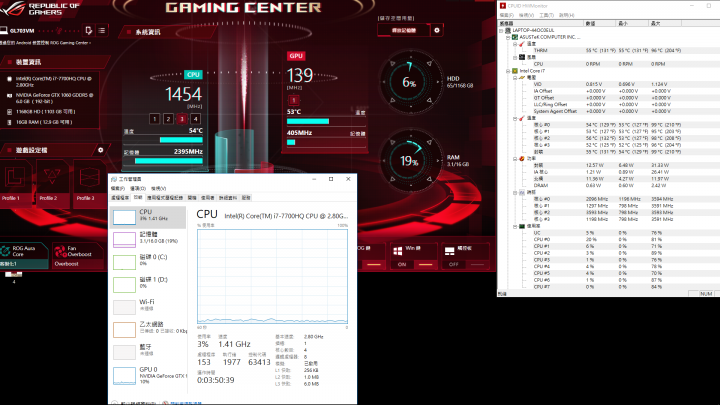720x405 pixels.
Task: Click the CPUID HWMonitor title bar icon
Action: [503, 6]
